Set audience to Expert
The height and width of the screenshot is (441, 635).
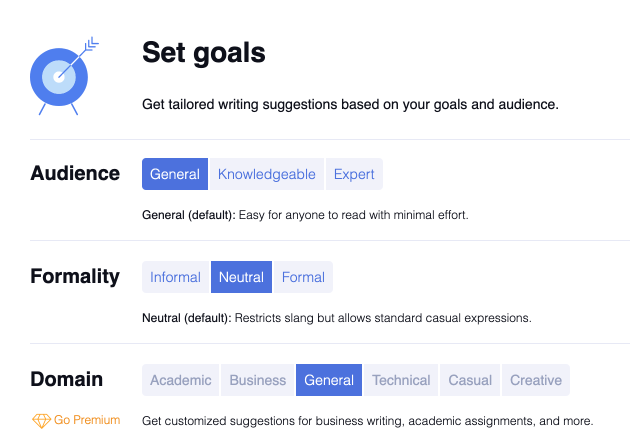point(354,174)
